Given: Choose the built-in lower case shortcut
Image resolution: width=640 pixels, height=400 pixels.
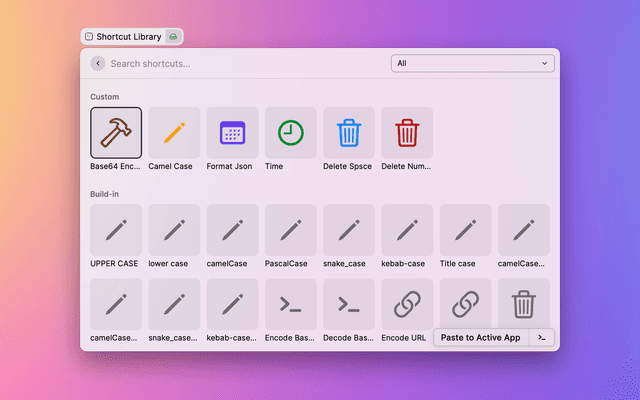Looking at the screenshot, I should click(x=174, y=230).
